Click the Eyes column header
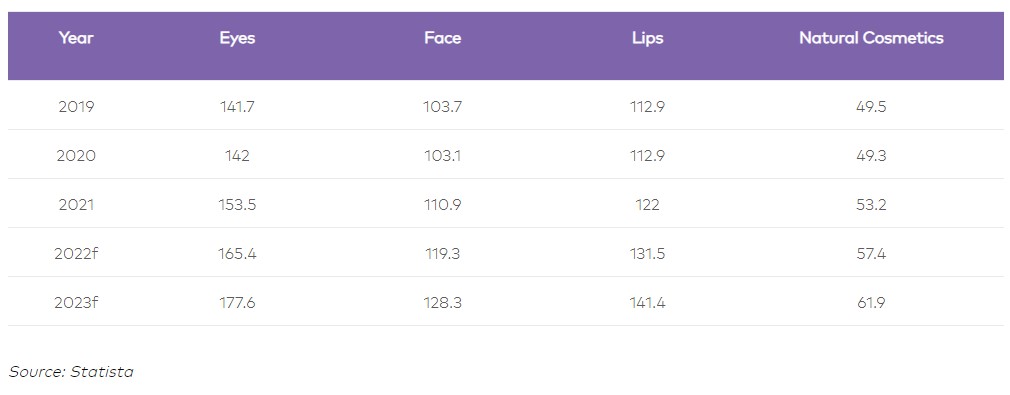 pyautogui.click(x=237, y=38)
